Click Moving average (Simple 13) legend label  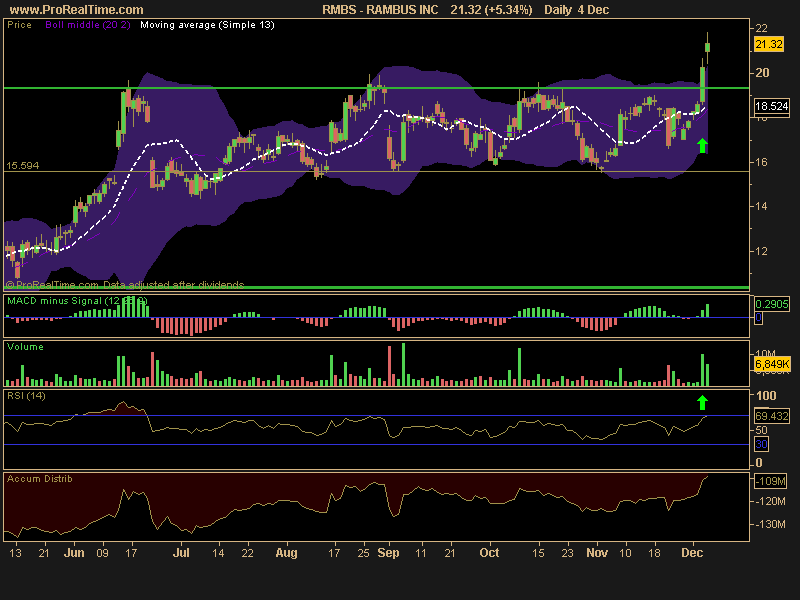click(x=207, y=24)
